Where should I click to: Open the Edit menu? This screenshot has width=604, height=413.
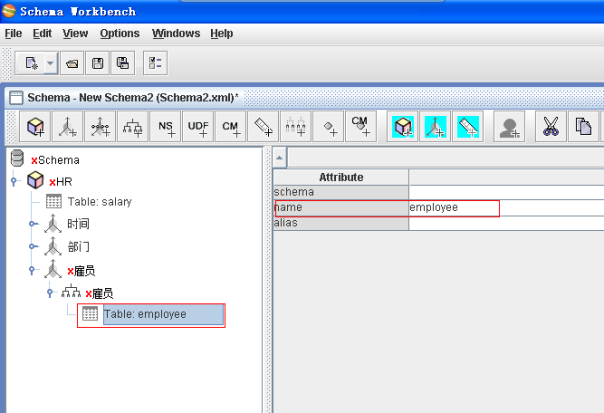pos(42,34)
